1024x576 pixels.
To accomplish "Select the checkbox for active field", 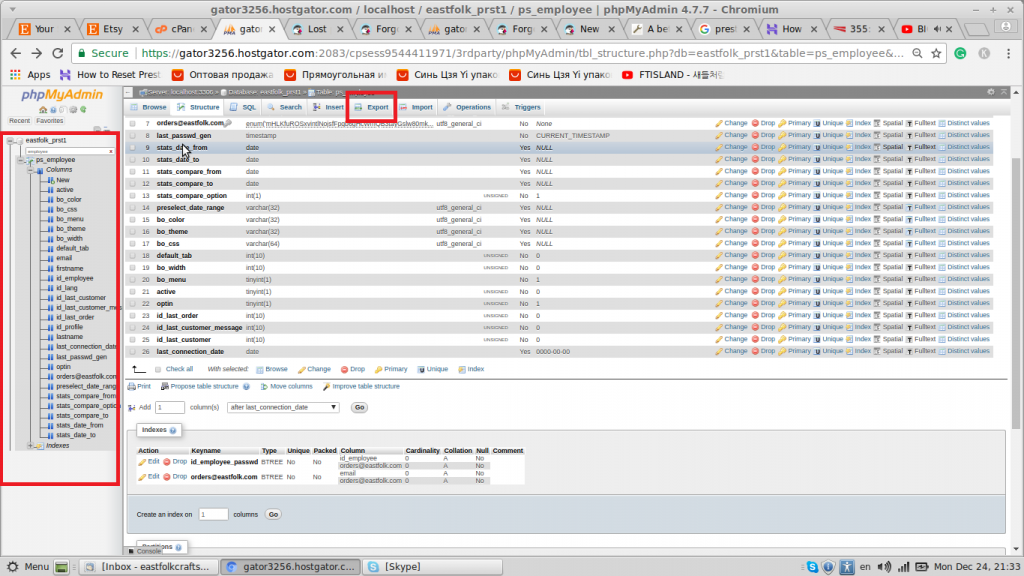I will [x=132, y=291].
